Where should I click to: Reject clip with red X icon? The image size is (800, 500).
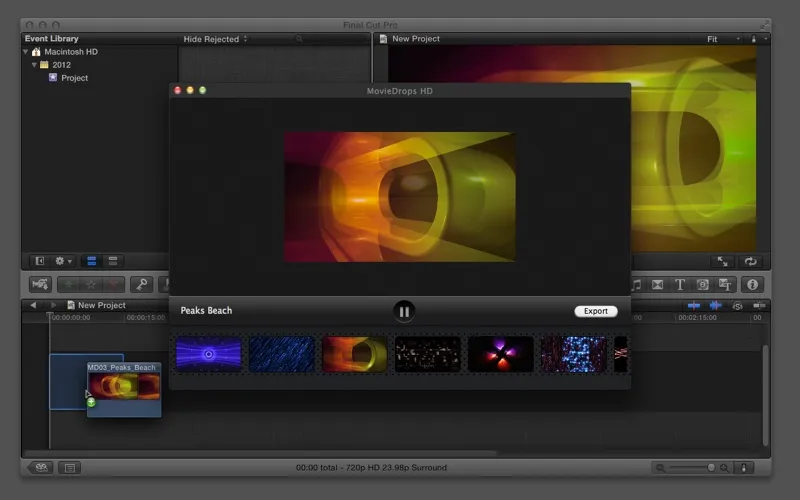tap(114, 284)
